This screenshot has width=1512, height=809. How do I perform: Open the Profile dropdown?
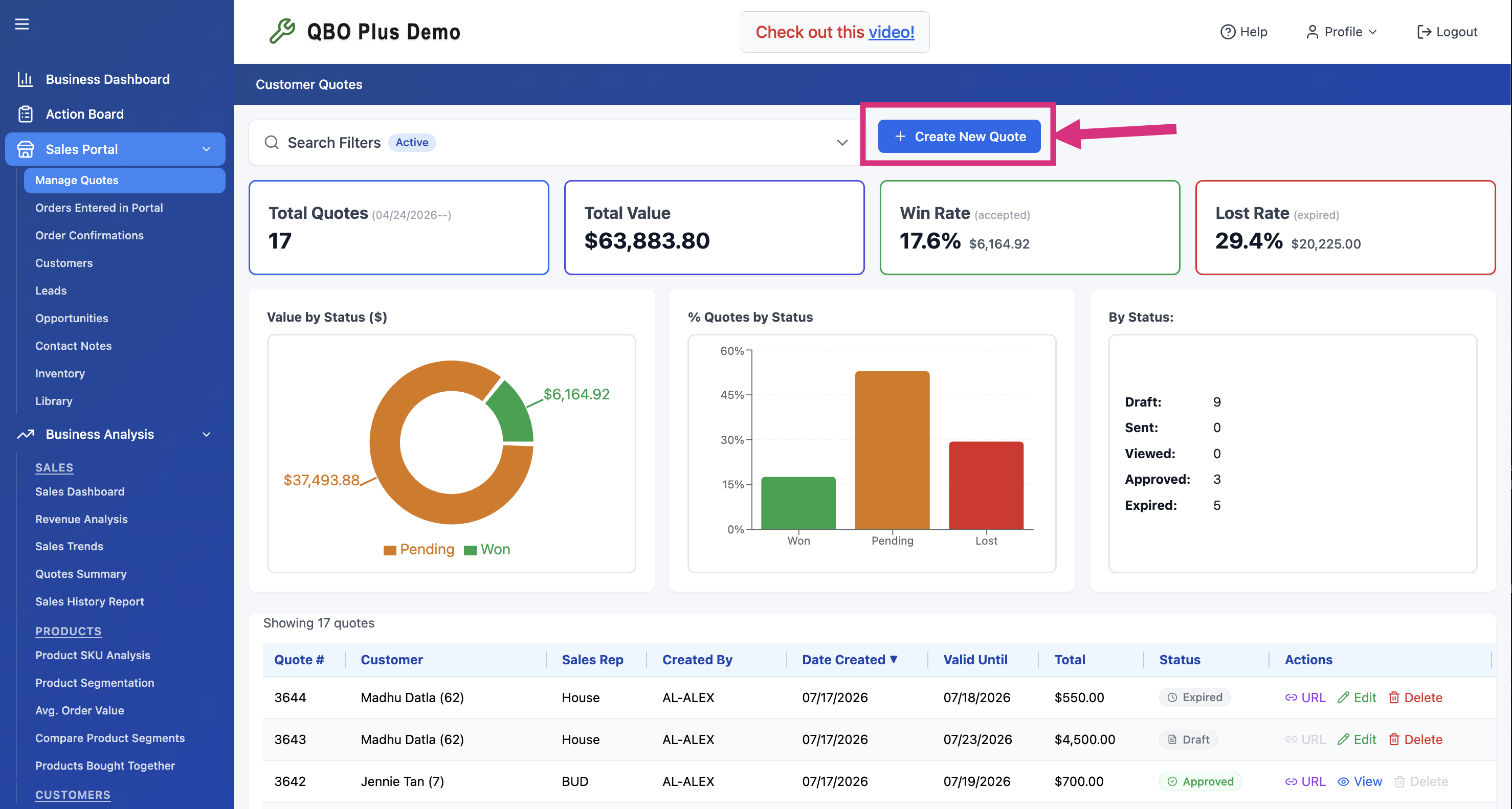point(1341,32)
